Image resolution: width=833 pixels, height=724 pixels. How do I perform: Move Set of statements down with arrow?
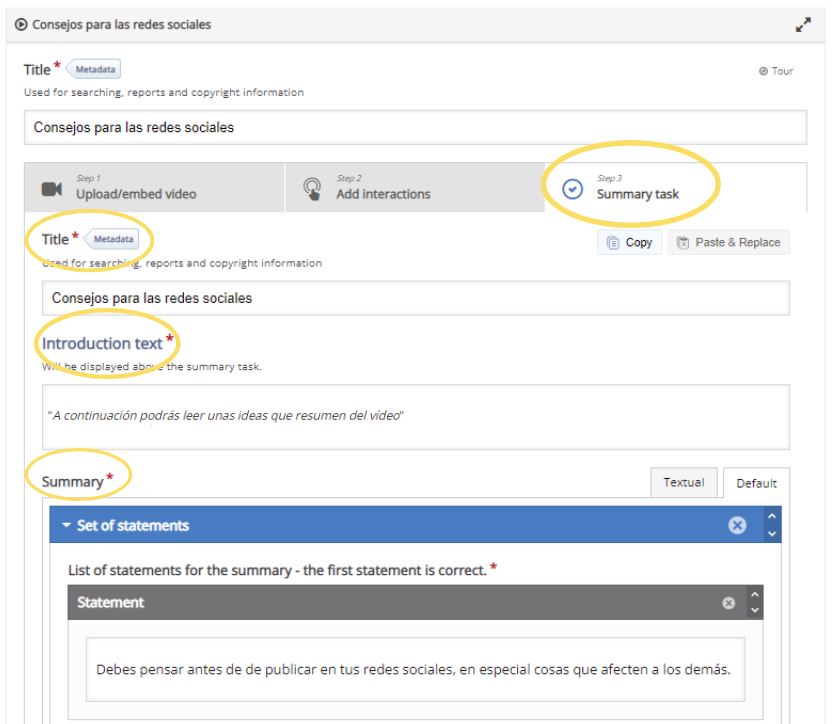pyautogui.click(x=772, y=534)
